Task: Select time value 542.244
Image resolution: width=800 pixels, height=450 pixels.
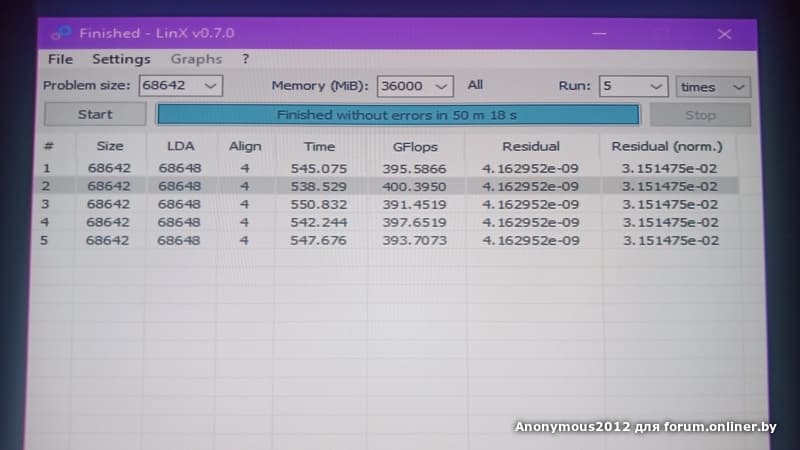Action: [x=318, y=222]
